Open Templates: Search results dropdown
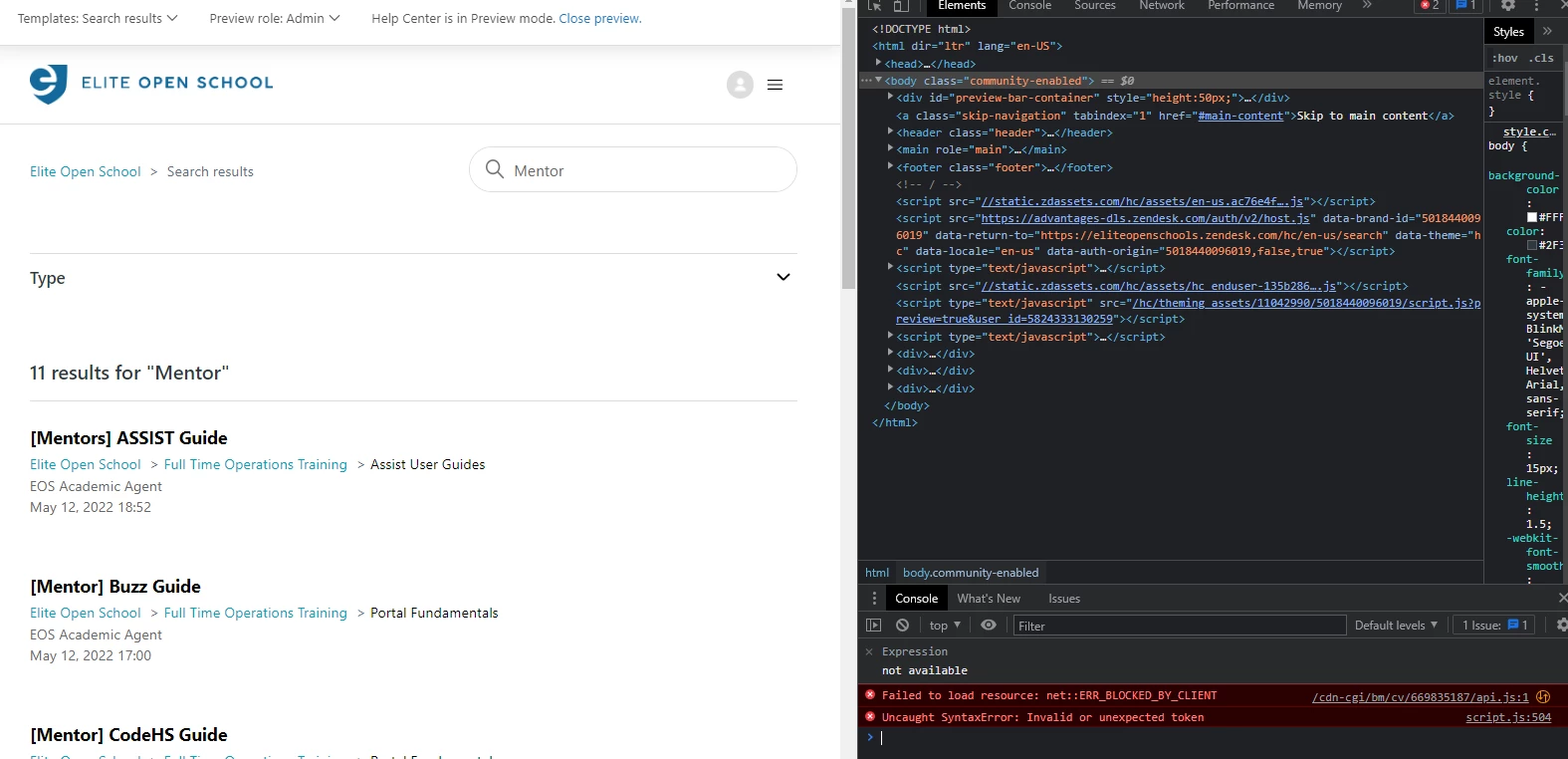Image resolution: width=1568 pixels, height=759 pixels. [98, 18]
